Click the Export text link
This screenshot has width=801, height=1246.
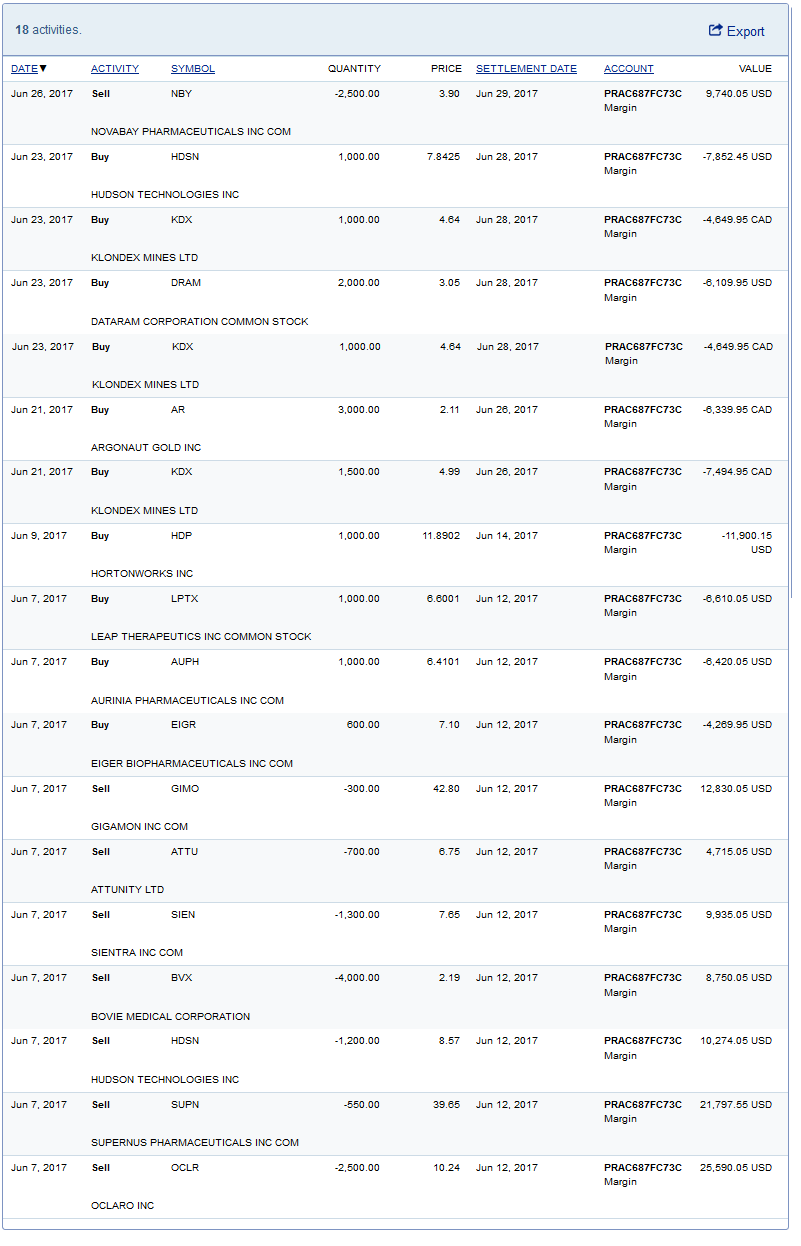(745, 31)
